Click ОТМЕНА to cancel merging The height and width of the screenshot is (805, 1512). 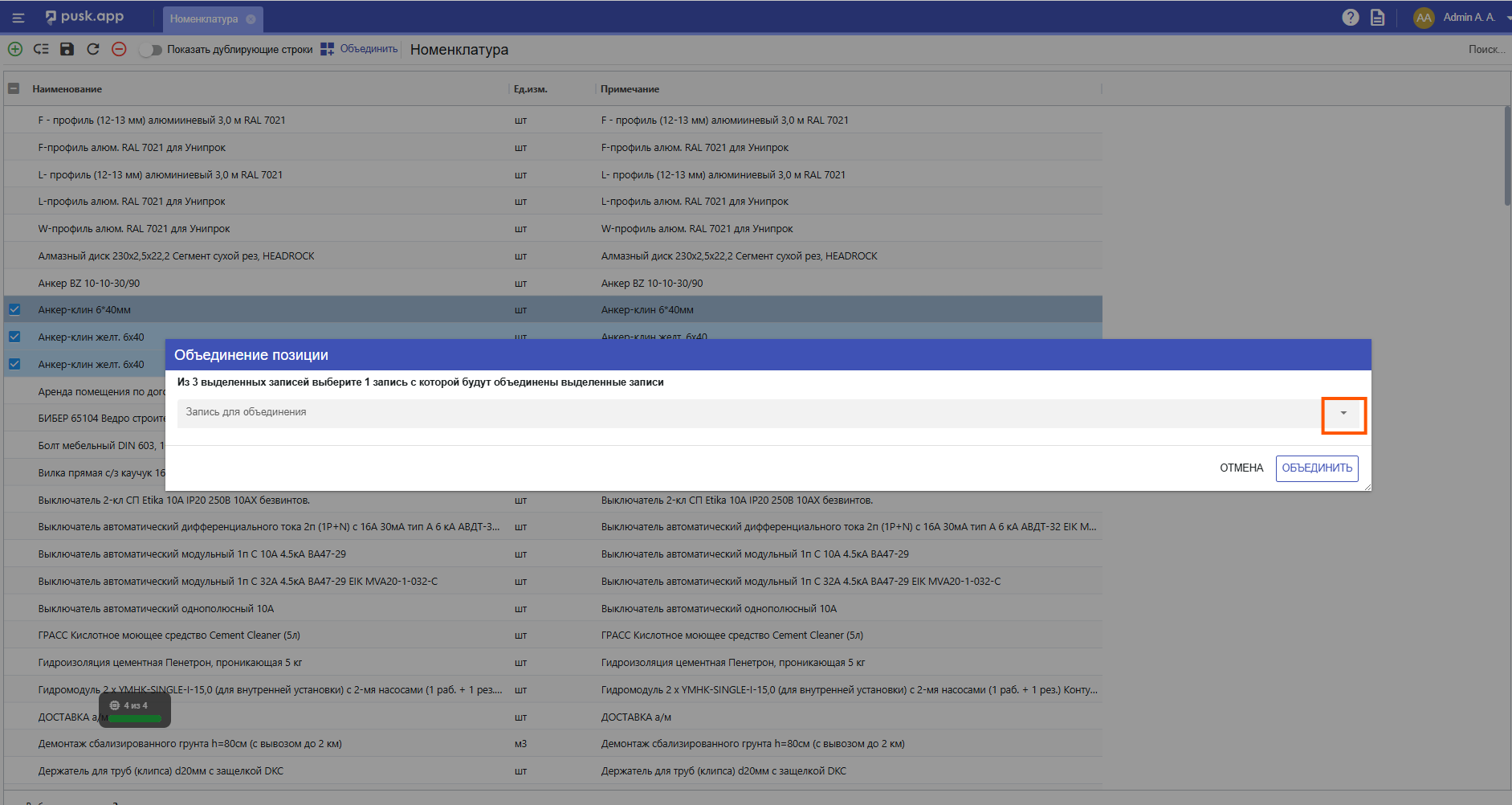(1241, 468)
